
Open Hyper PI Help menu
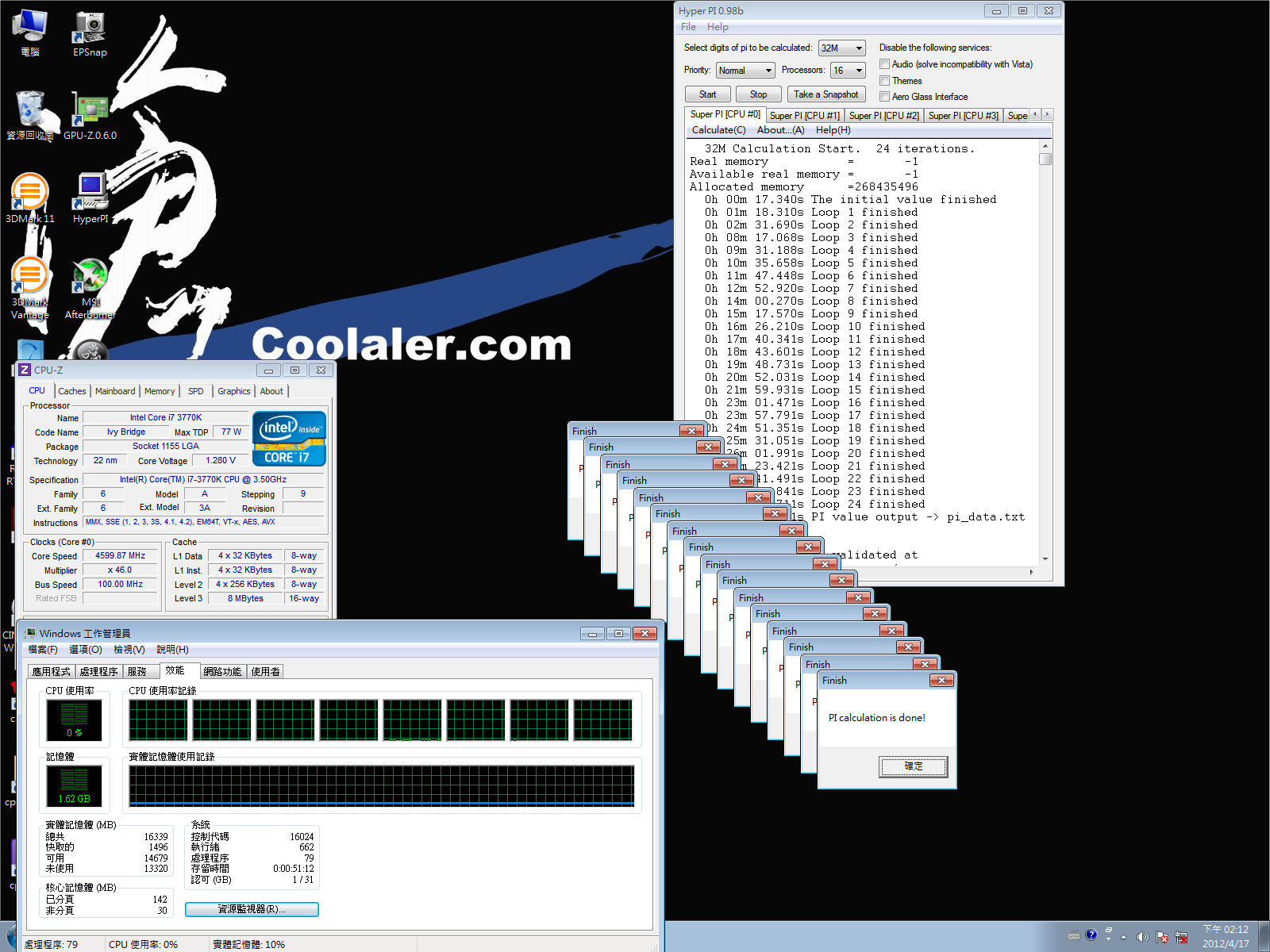(x=718, y=27)
